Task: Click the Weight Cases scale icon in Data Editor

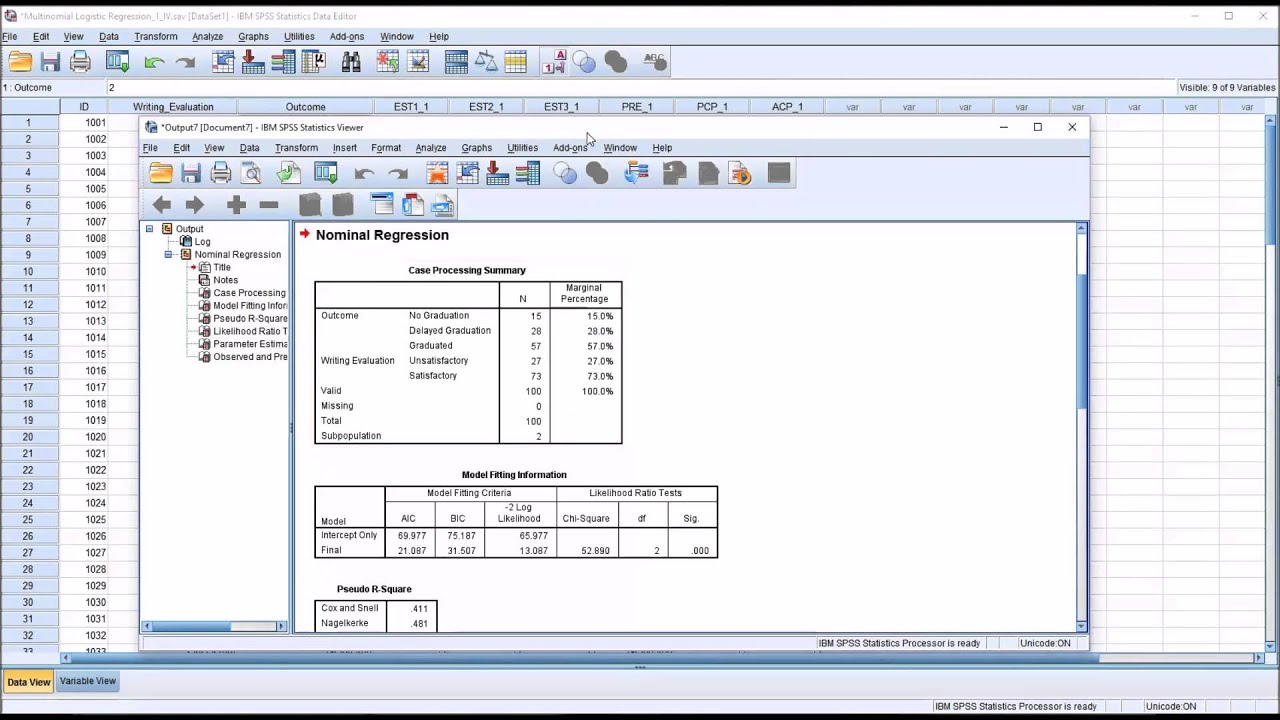Action: [x=486, y=62]
